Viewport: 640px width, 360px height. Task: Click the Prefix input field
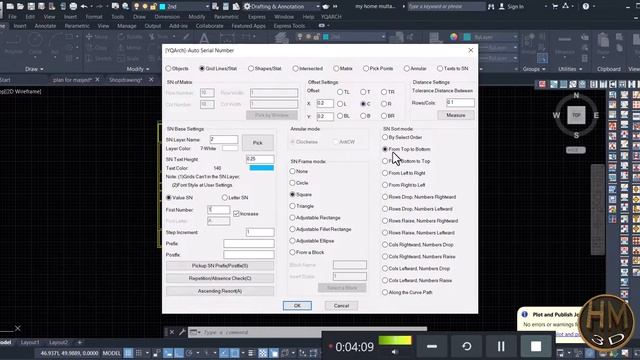(x=249, y=244)
